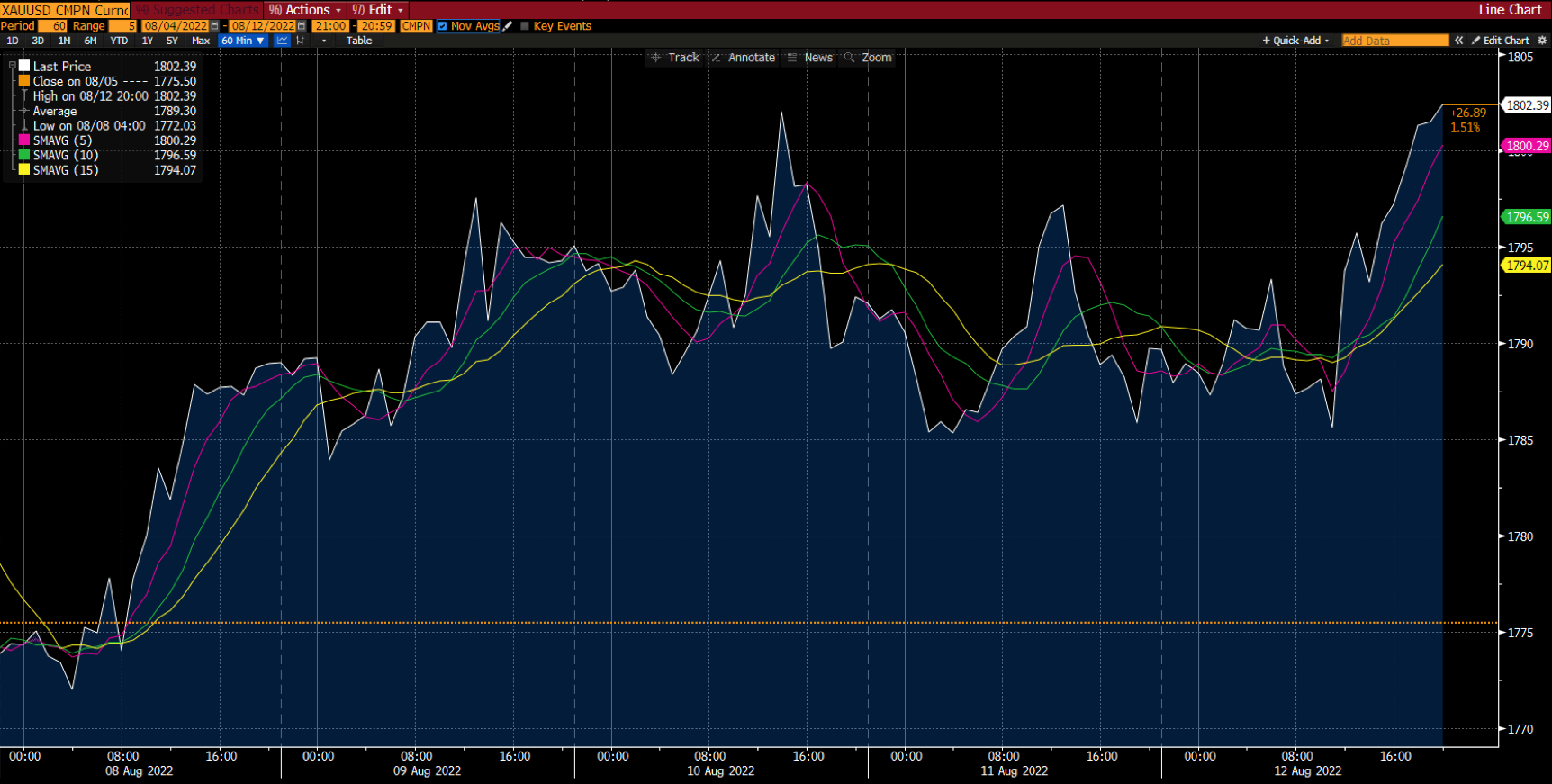Click the line chart type icon
The height and width of the screenshot is (784, 1552).
tap(283, 41)
